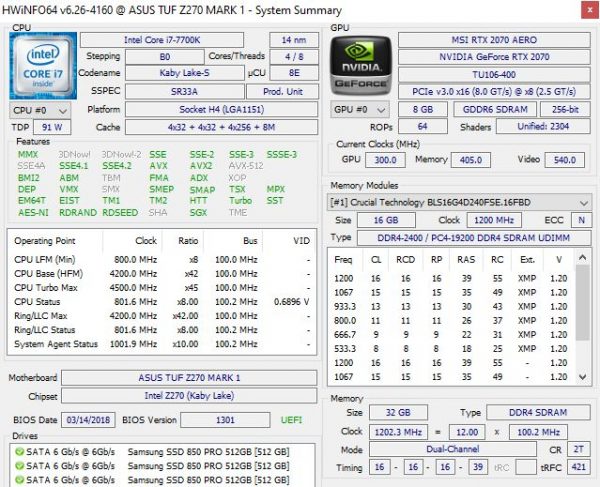Click the BIOS Date 03/14/2018 field
Viewport: 600px width, 487px height.
[x=88, y=420]
